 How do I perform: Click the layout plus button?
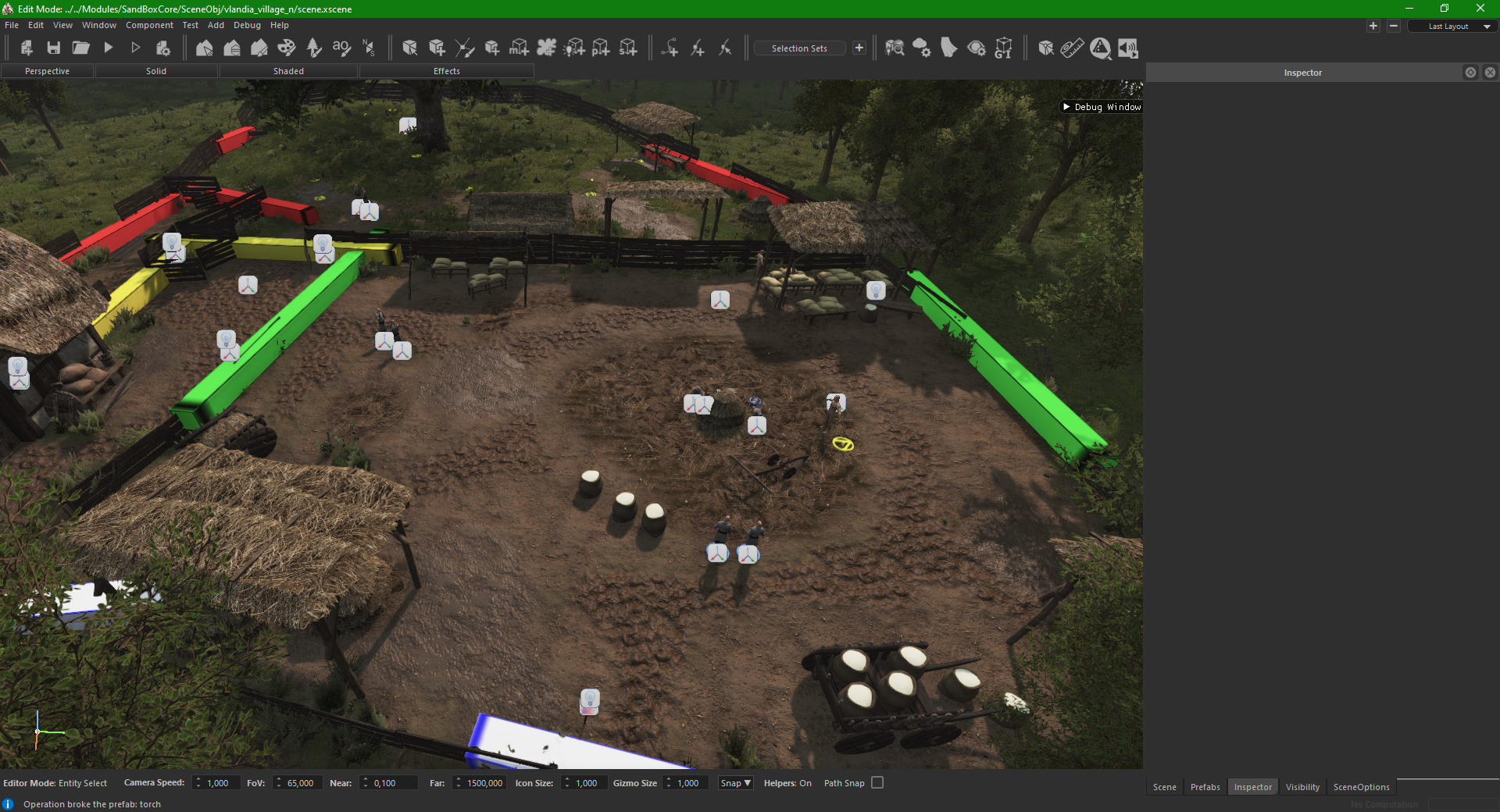(x=1373, y=26)
